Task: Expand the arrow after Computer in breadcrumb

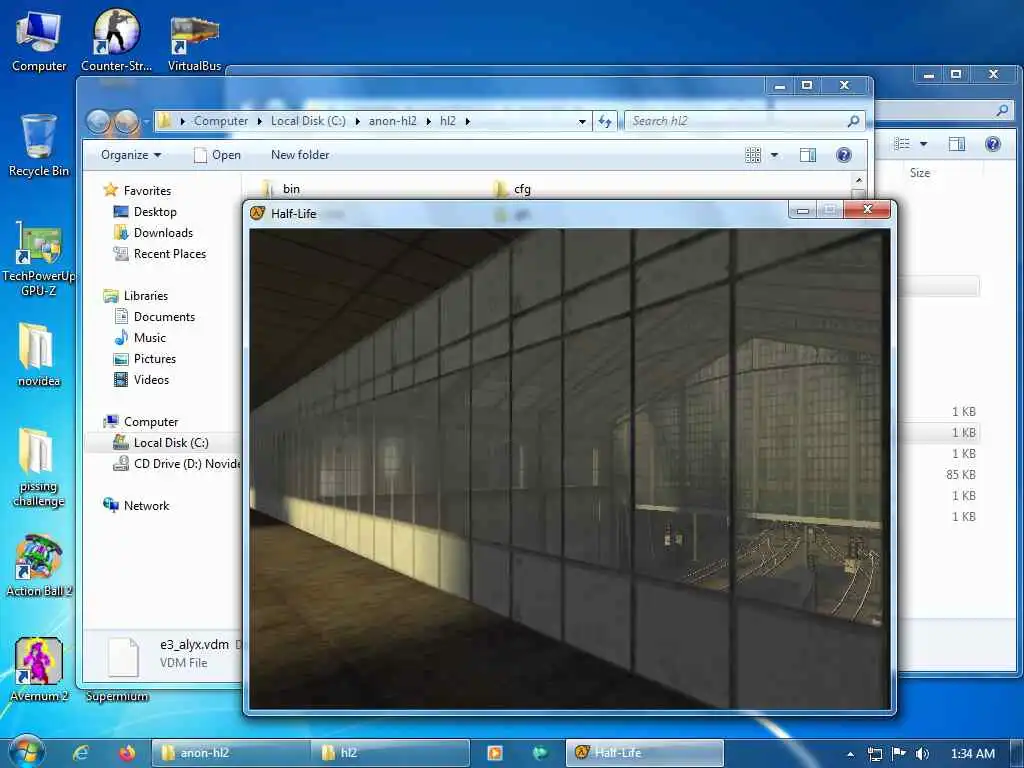Action: point(259,121)
